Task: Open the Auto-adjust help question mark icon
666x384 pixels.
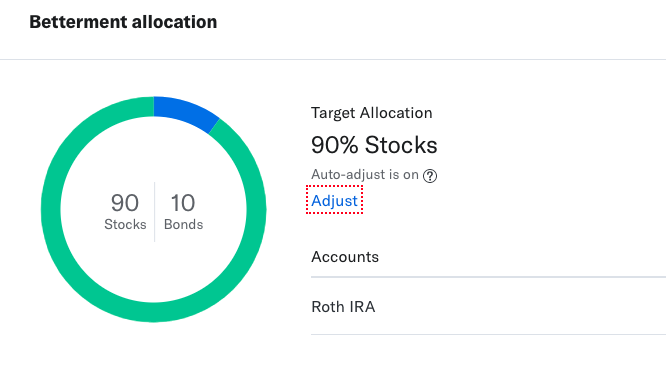Action: [x=430, y=175]
